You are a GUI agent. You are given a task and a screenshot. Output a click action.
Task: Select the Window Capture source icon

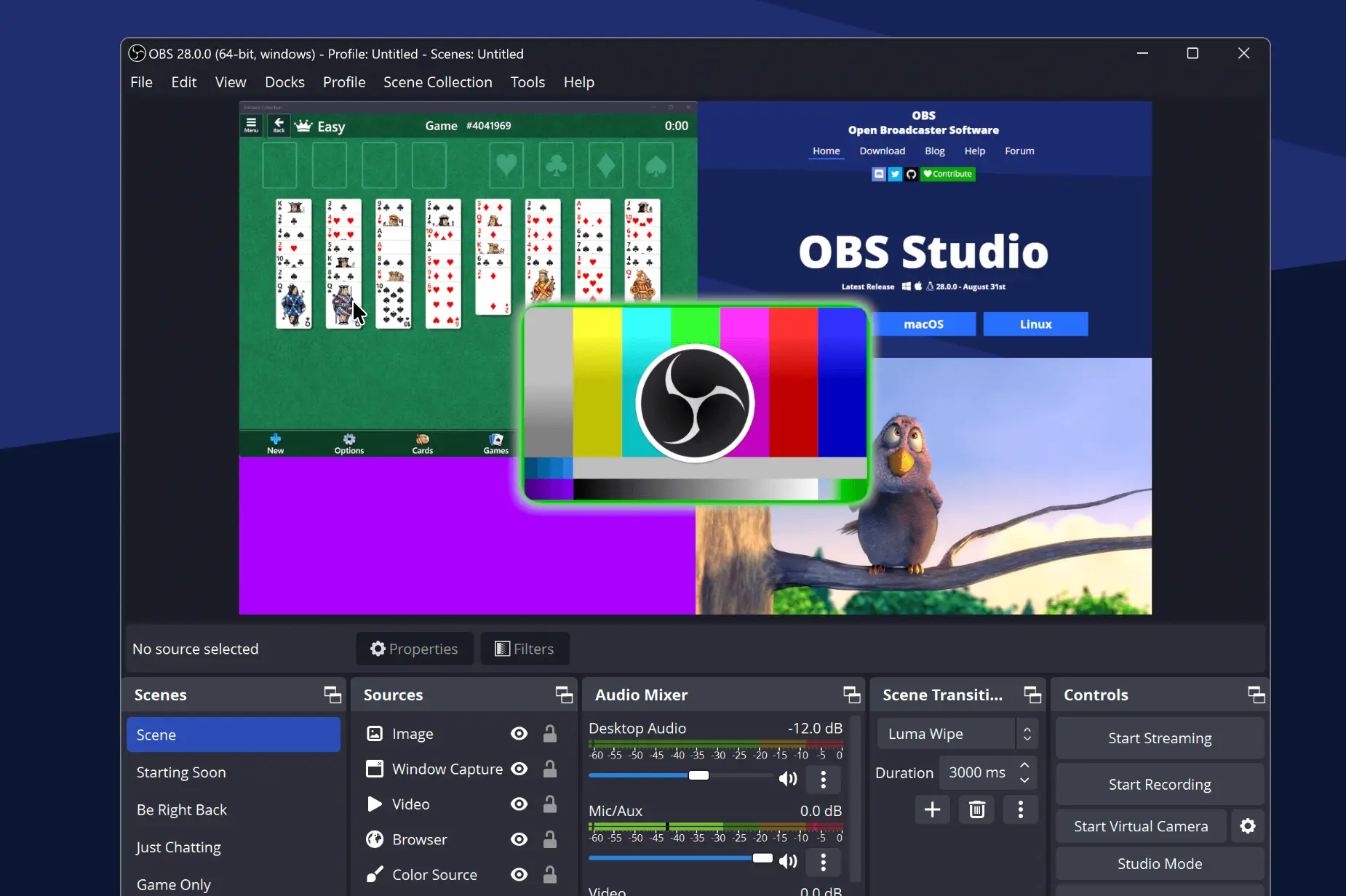coord(375,769)
